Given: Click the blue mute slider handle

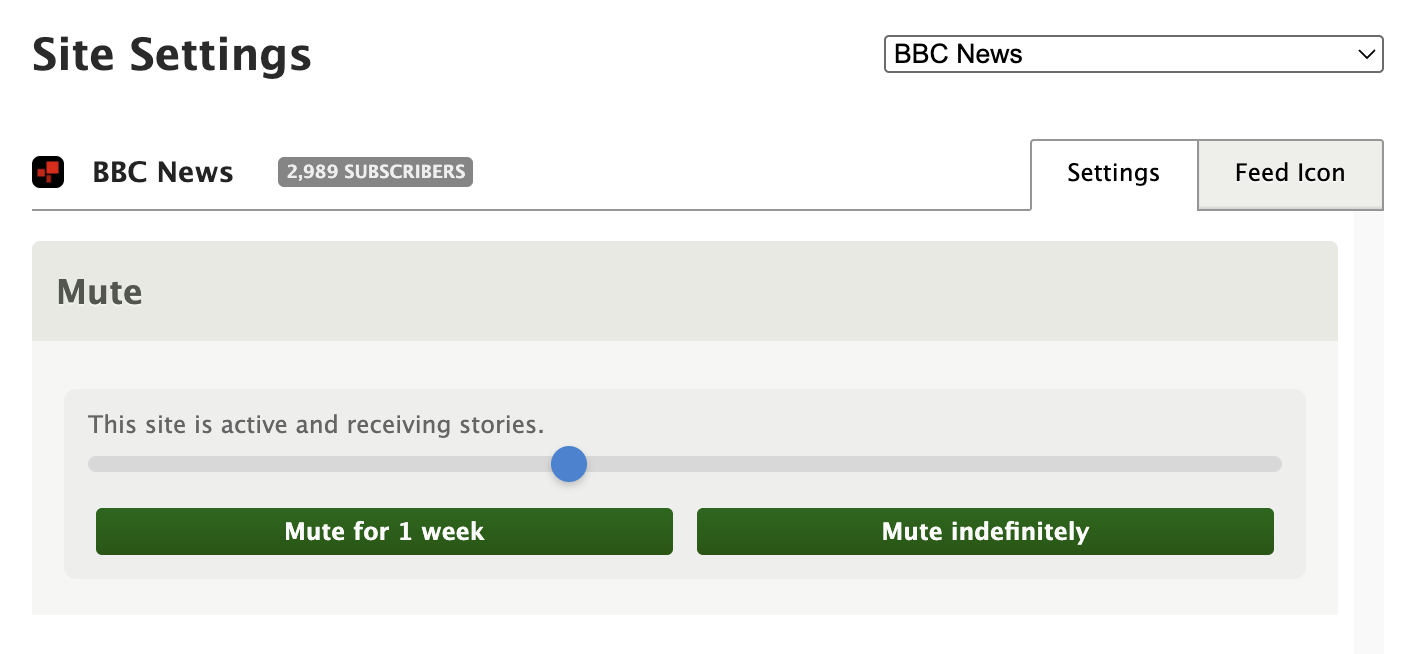Looking at the screenshot, I should (569, 464).
